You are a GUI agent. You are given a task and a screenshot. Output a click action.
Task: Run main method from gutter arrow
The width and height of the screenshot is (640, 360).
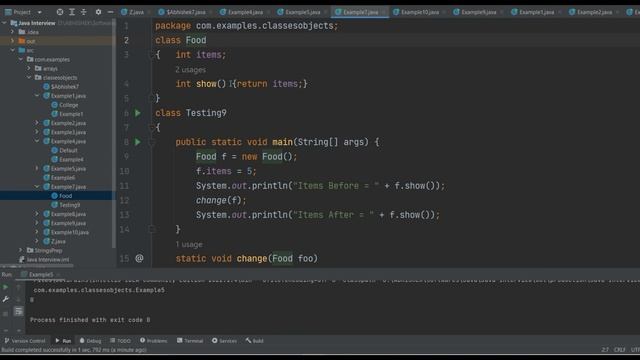point(138,142)
